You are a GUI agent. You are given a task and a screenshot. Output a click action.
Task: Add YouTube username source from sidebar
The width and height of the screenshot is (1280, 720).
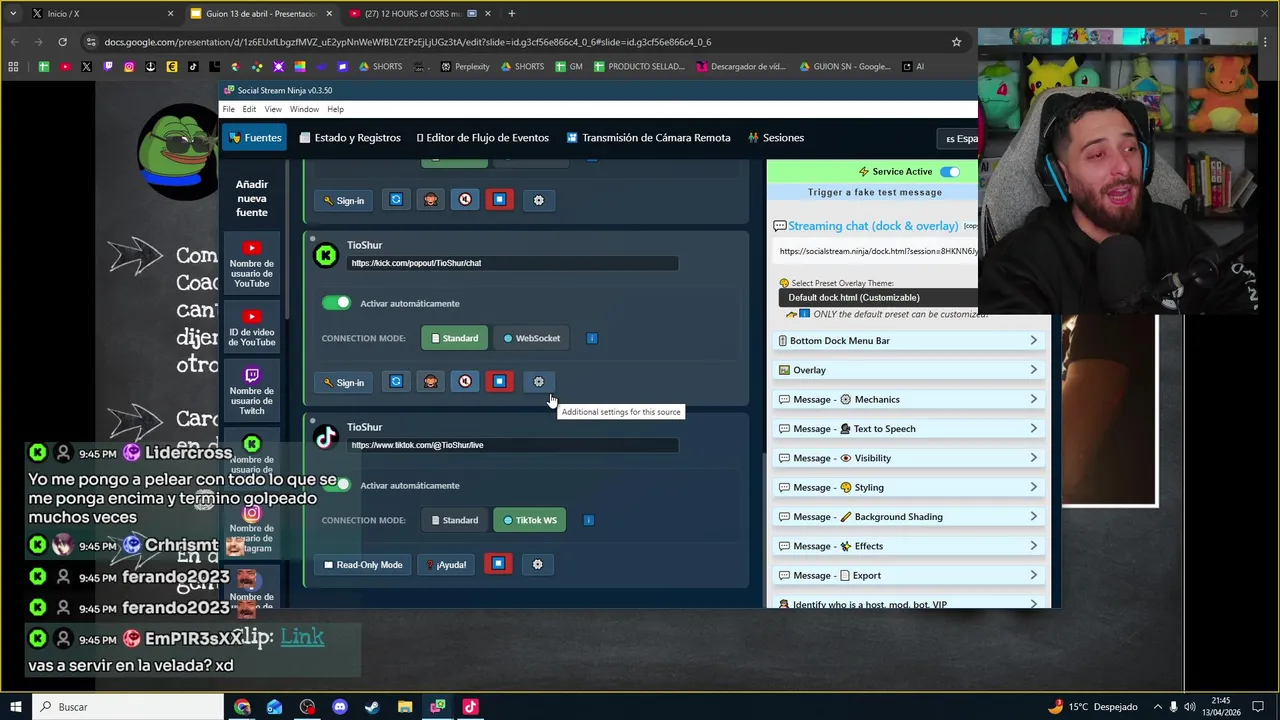(252, 265)
